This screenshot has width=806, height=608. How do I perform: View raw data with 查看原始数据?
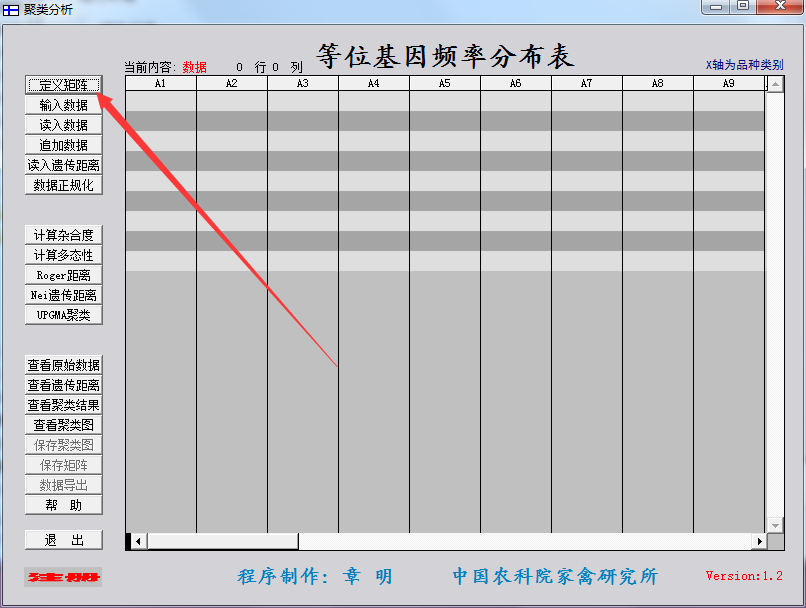tap(64, 365)
